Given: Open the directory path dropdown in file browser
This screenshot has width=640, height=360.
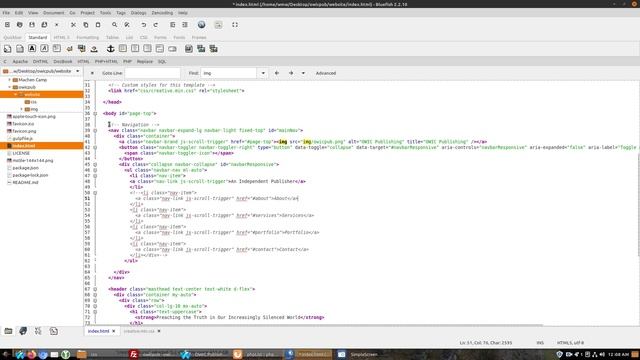Looking at the screenshot, I should point(78,71).
